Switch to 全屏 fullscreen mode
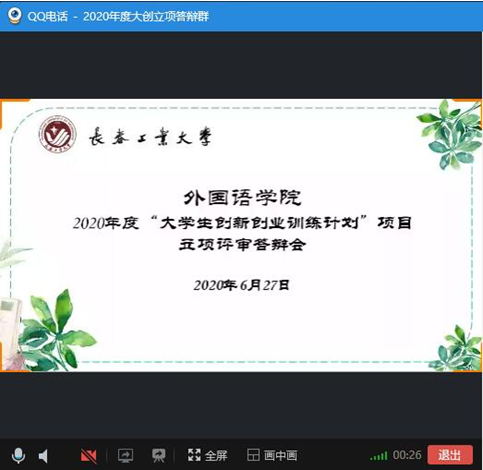 point(207,455)
